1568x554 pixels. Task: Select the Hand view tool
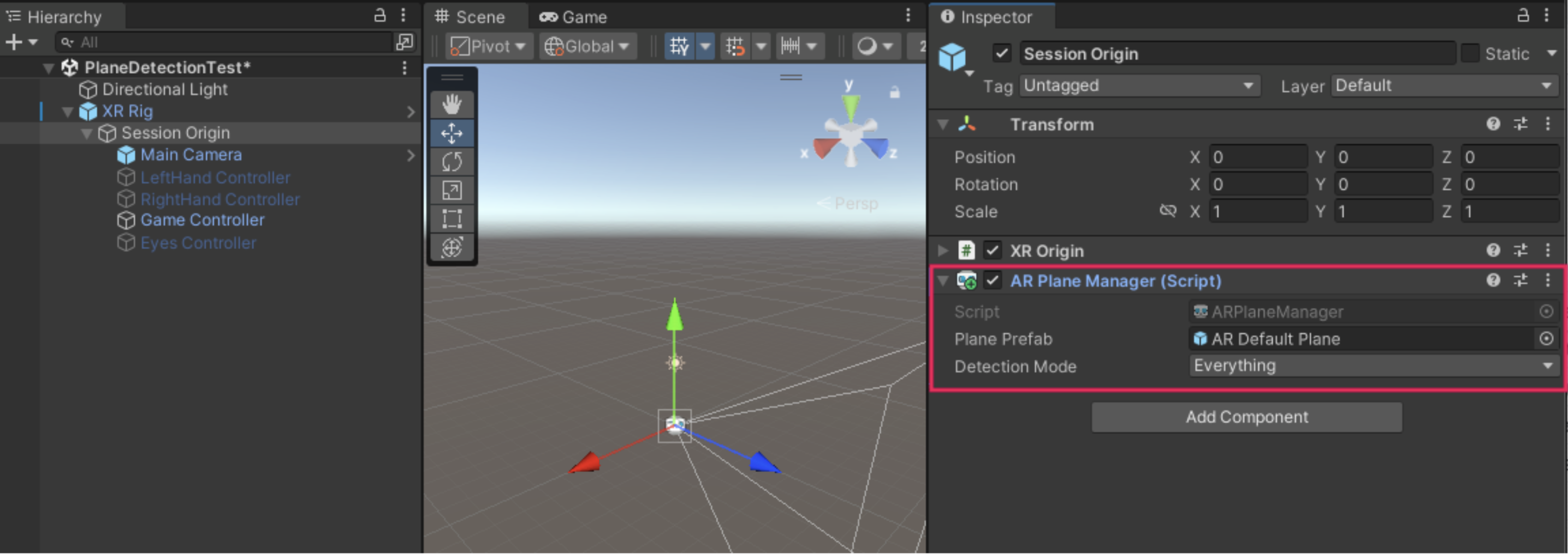coord(452,104)
